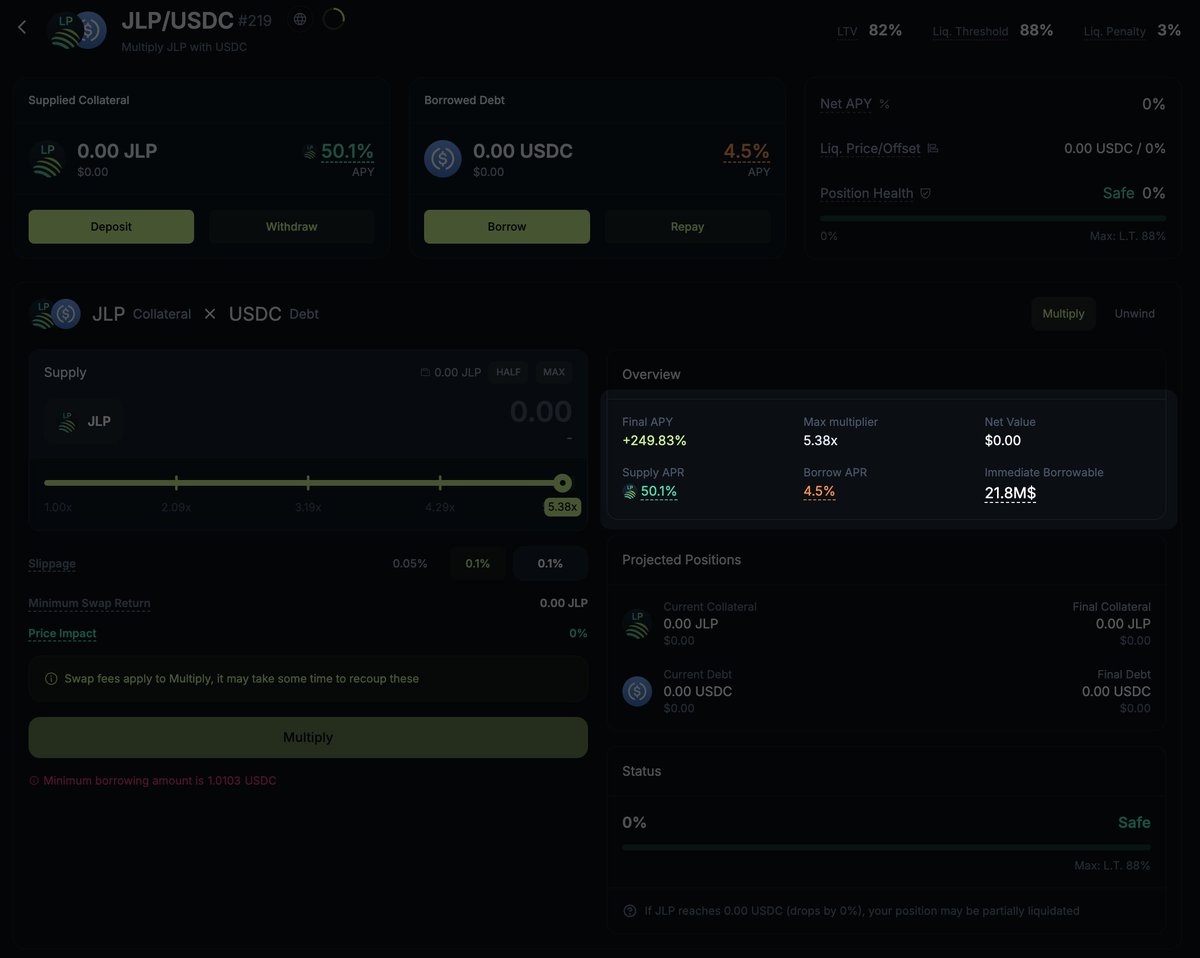
Task: Click the percent icon beside Net APY
Action: pyautogui.click(x=884, y=104)
